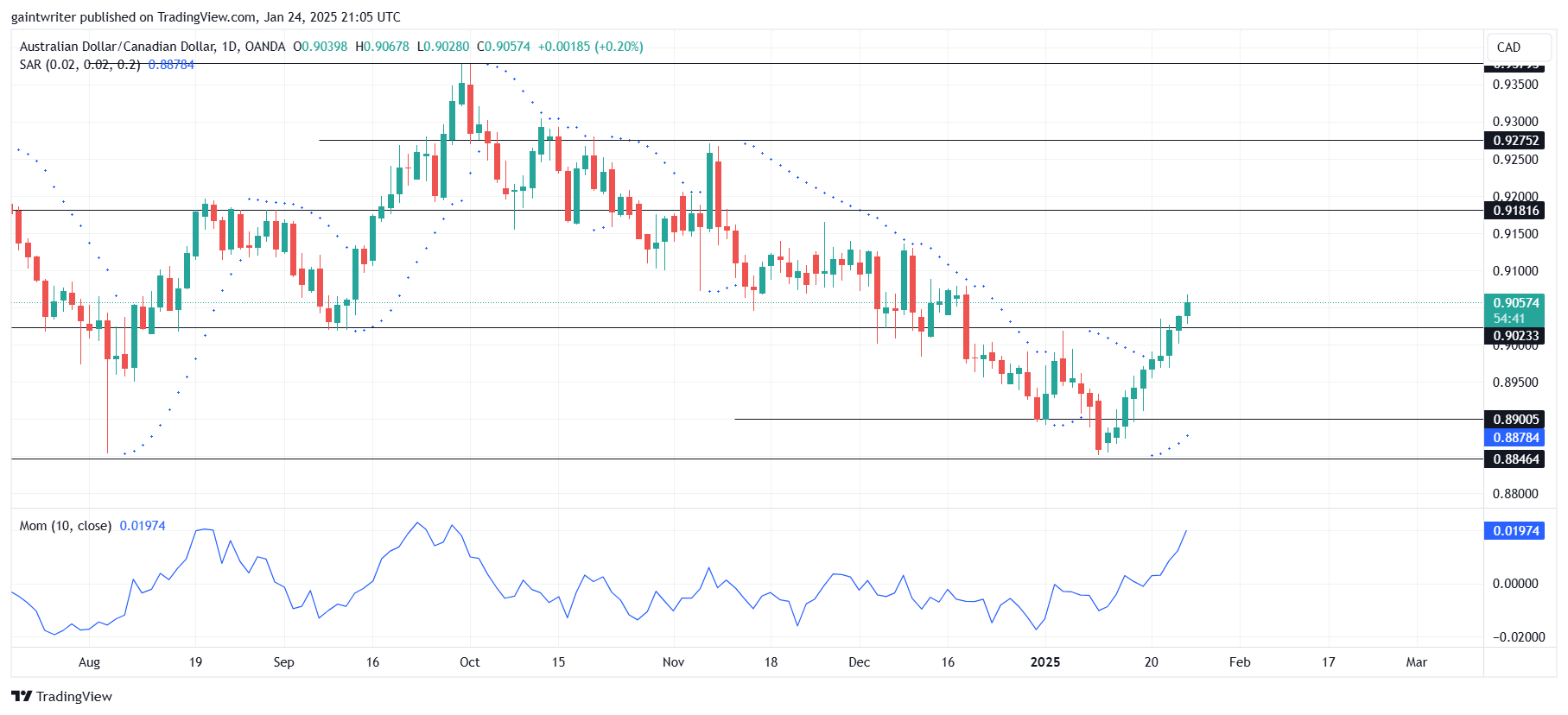Select the 0.92752 horizontal line price label

click(x=1515, y=140)
